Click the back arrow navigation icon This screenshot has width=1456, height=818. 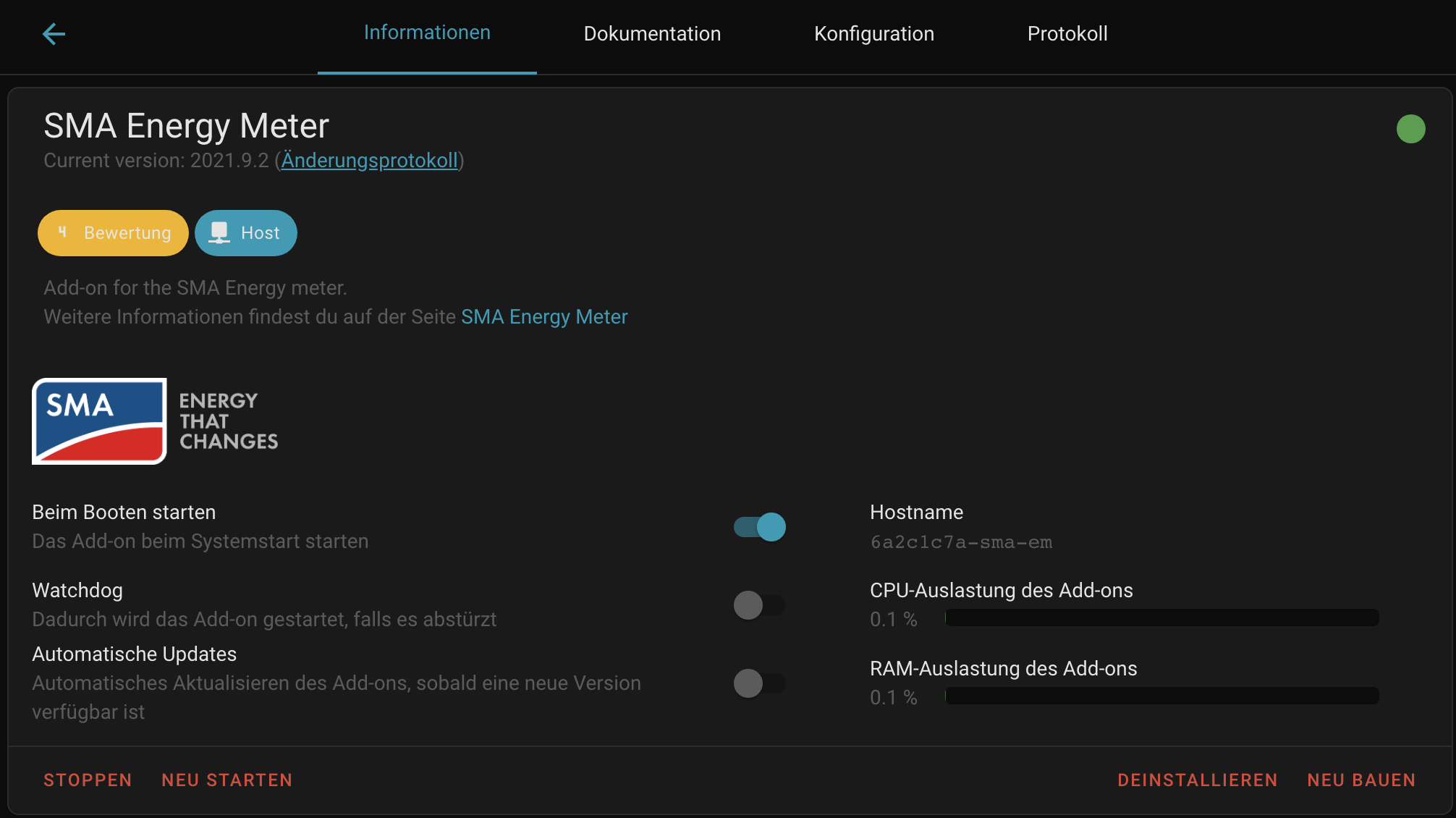point(54,33)
